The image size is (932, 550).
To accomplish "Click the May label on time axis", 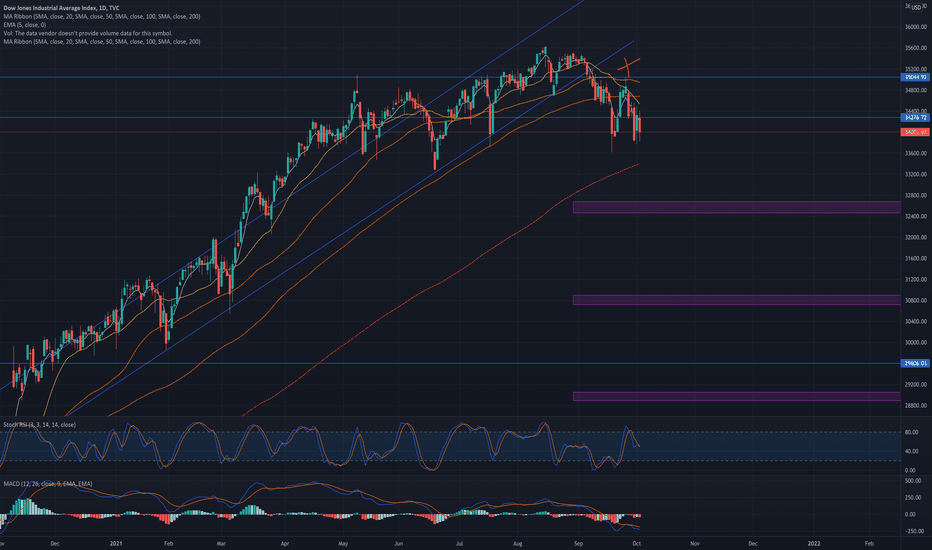I will (343, 543).
